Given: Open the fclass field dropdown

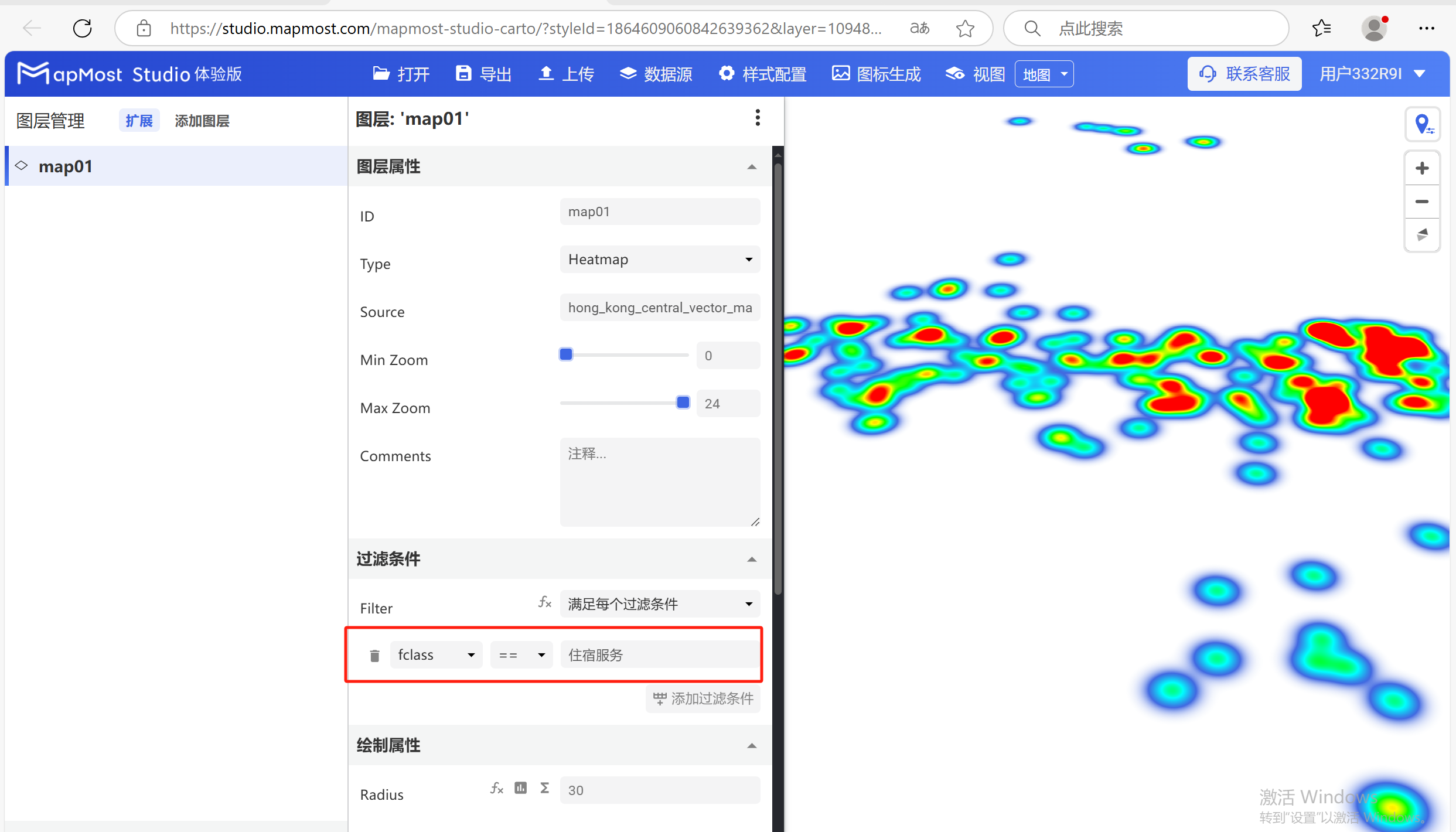Looking at the screenshot, I should pyautogui.click(x=436, y=654).
